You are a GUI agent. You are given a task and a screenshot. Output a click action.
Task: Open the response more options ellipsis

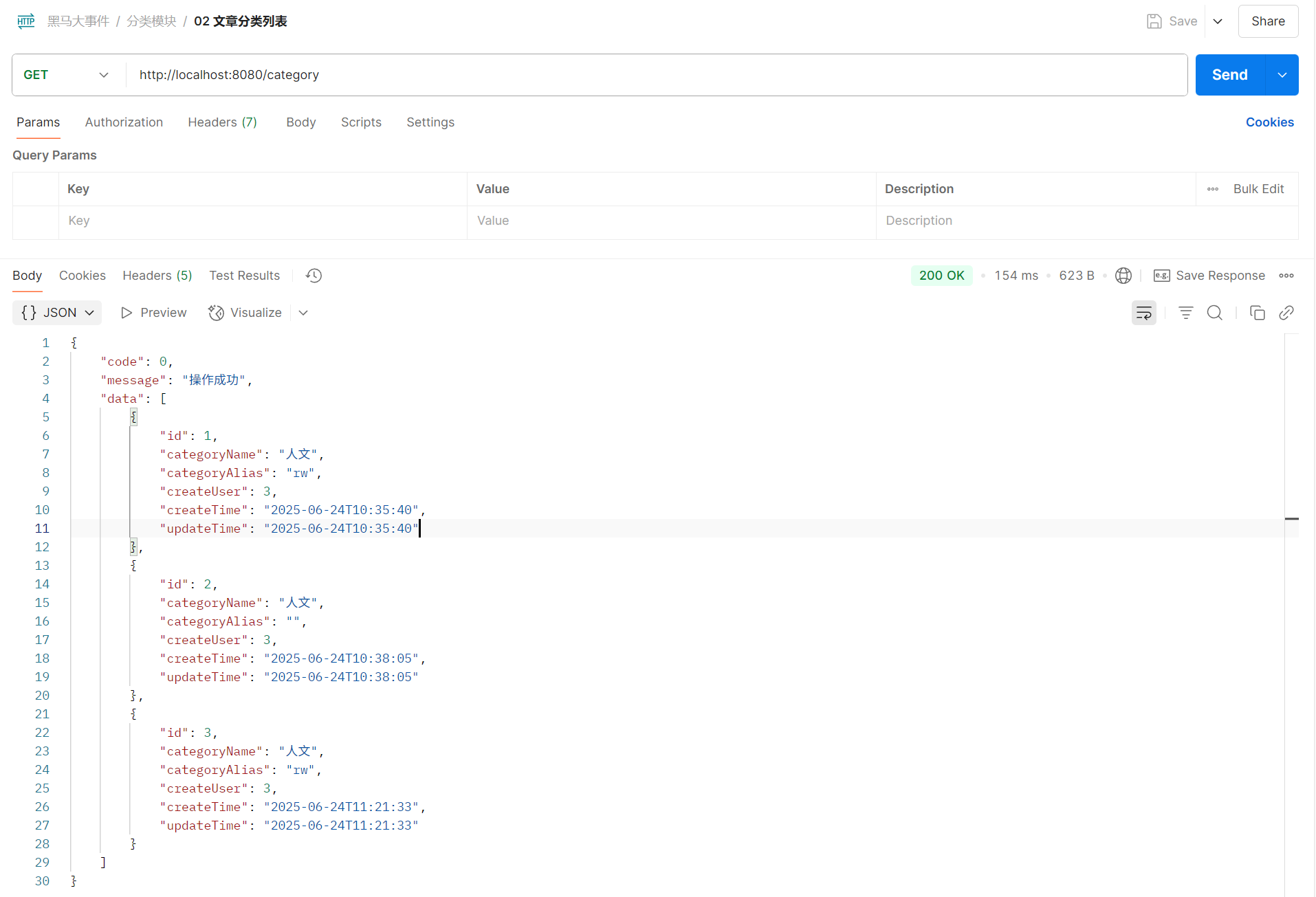(1286, 276)
